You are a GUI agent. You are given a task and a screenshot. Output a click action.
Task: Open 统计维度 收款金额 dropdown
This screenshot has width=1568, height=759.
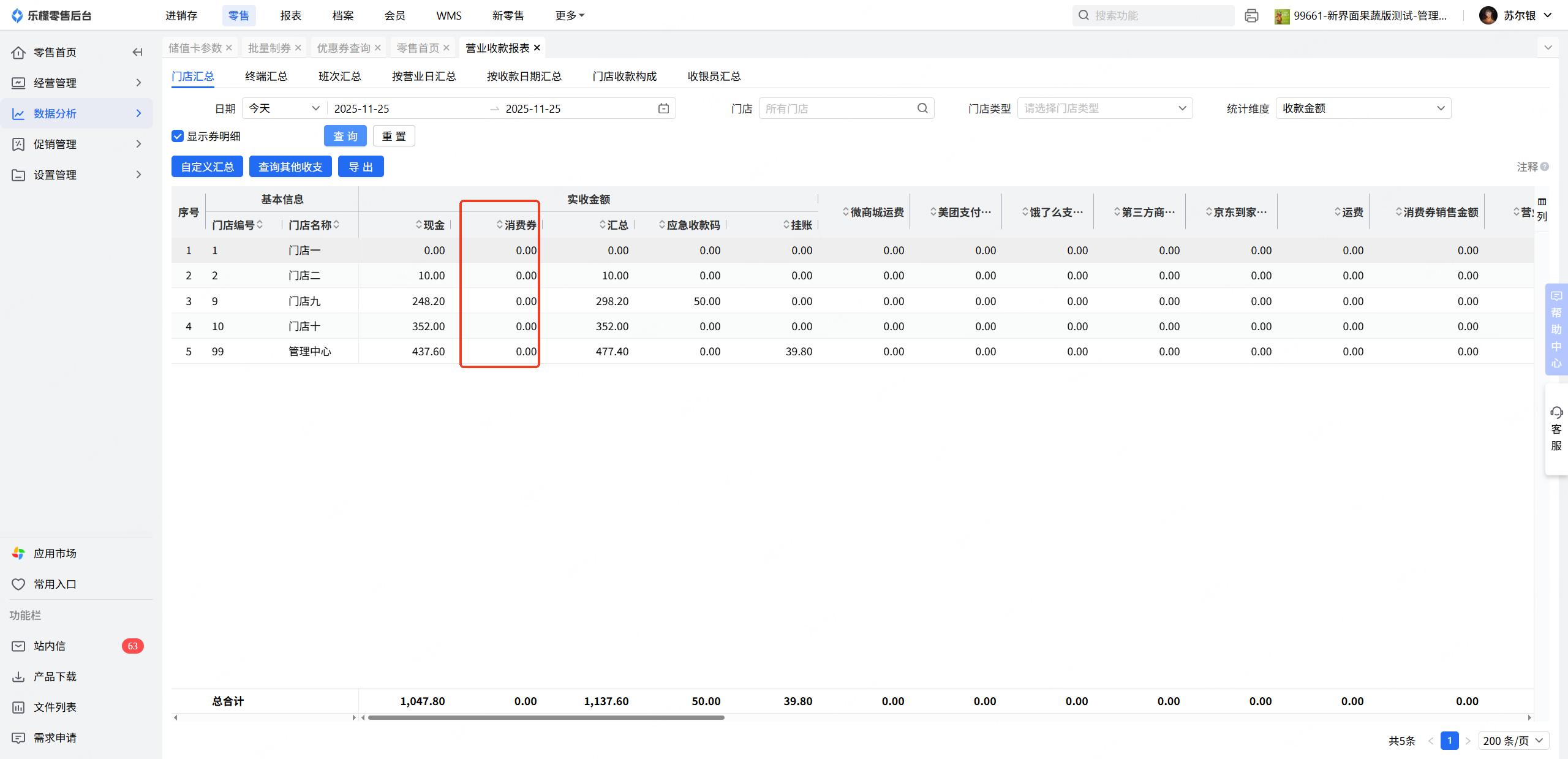click(1363, 108)
